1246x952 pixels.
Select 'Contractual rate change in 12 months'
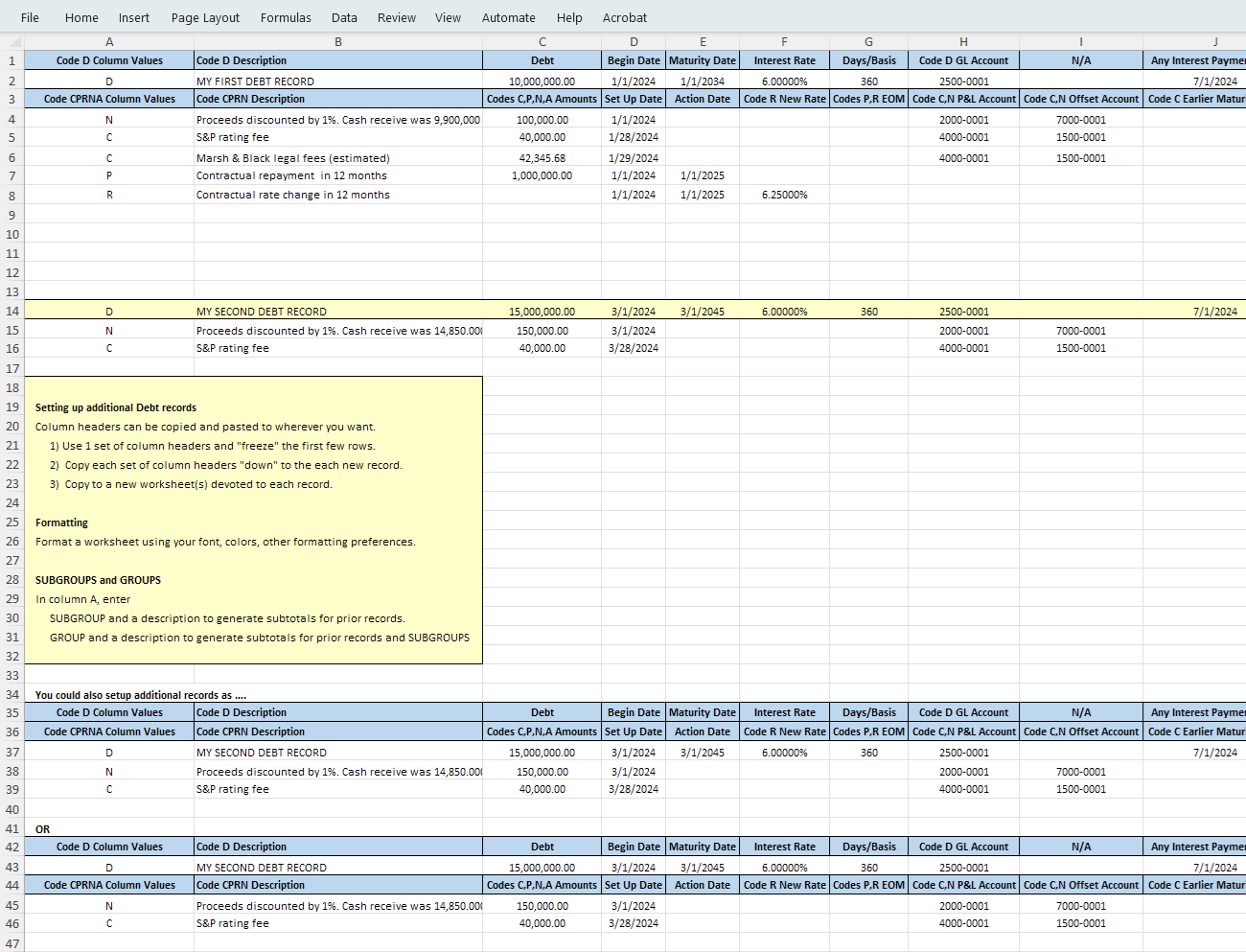[x=338, y=195]
